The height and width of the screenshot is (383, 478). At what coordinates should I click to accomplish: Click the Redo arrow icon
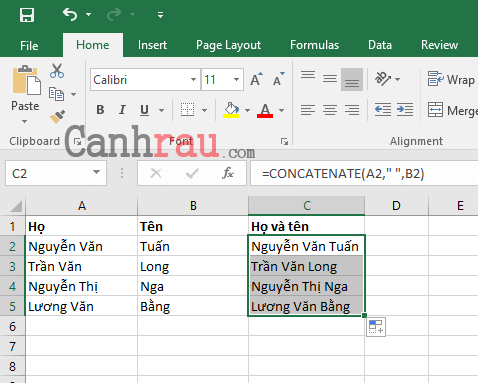(x=114, y=15)
